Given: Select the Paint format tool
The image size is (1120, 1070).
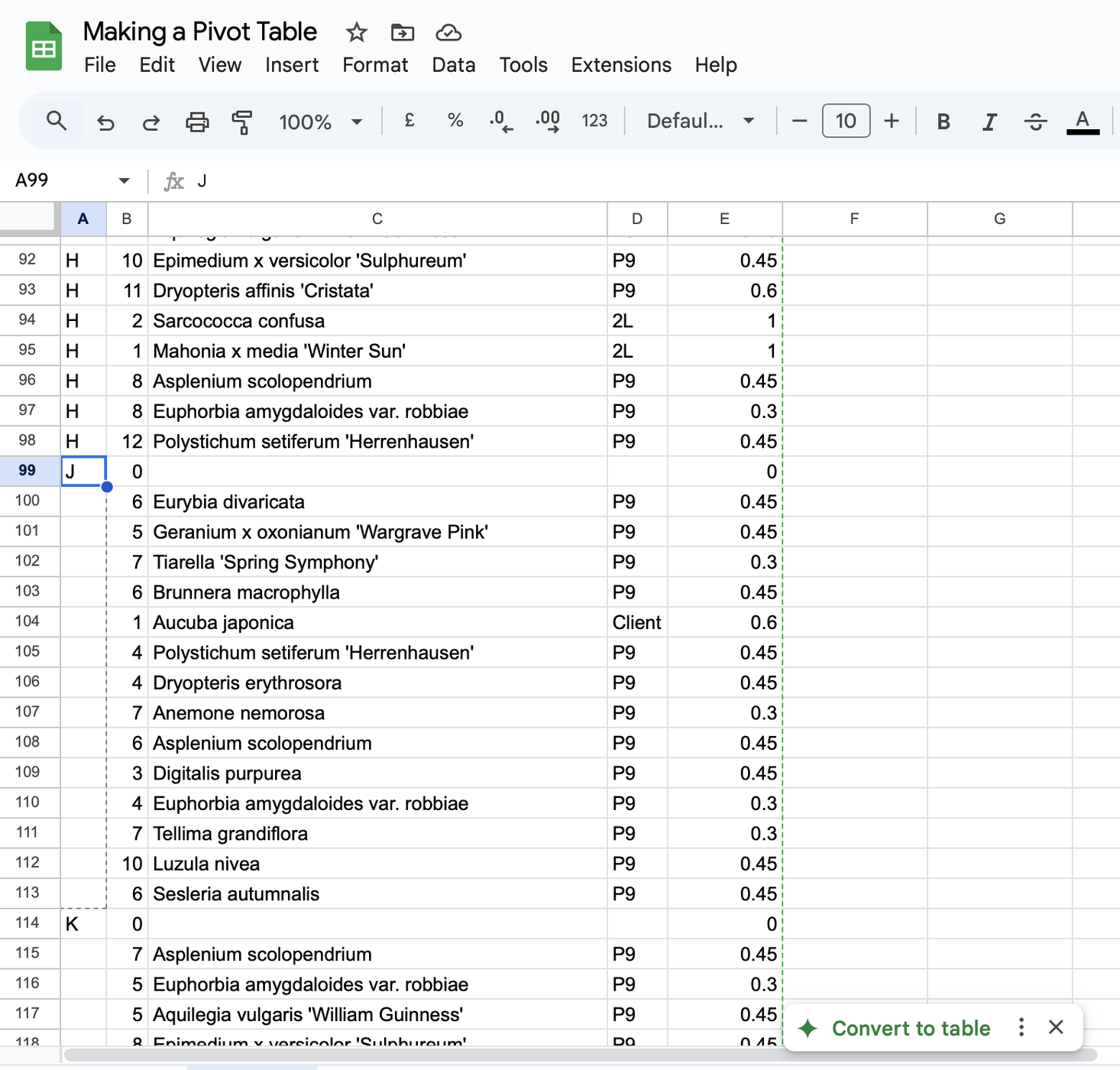Looking at the screenshot, I should click(x=241, y=121).
